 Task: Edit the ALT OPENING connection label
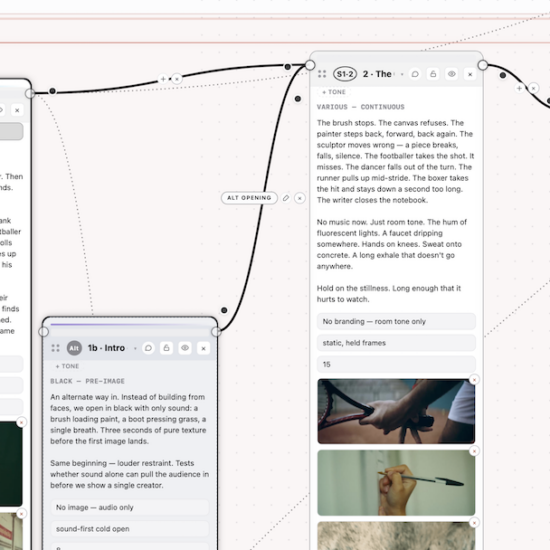(x=286, y=198)
